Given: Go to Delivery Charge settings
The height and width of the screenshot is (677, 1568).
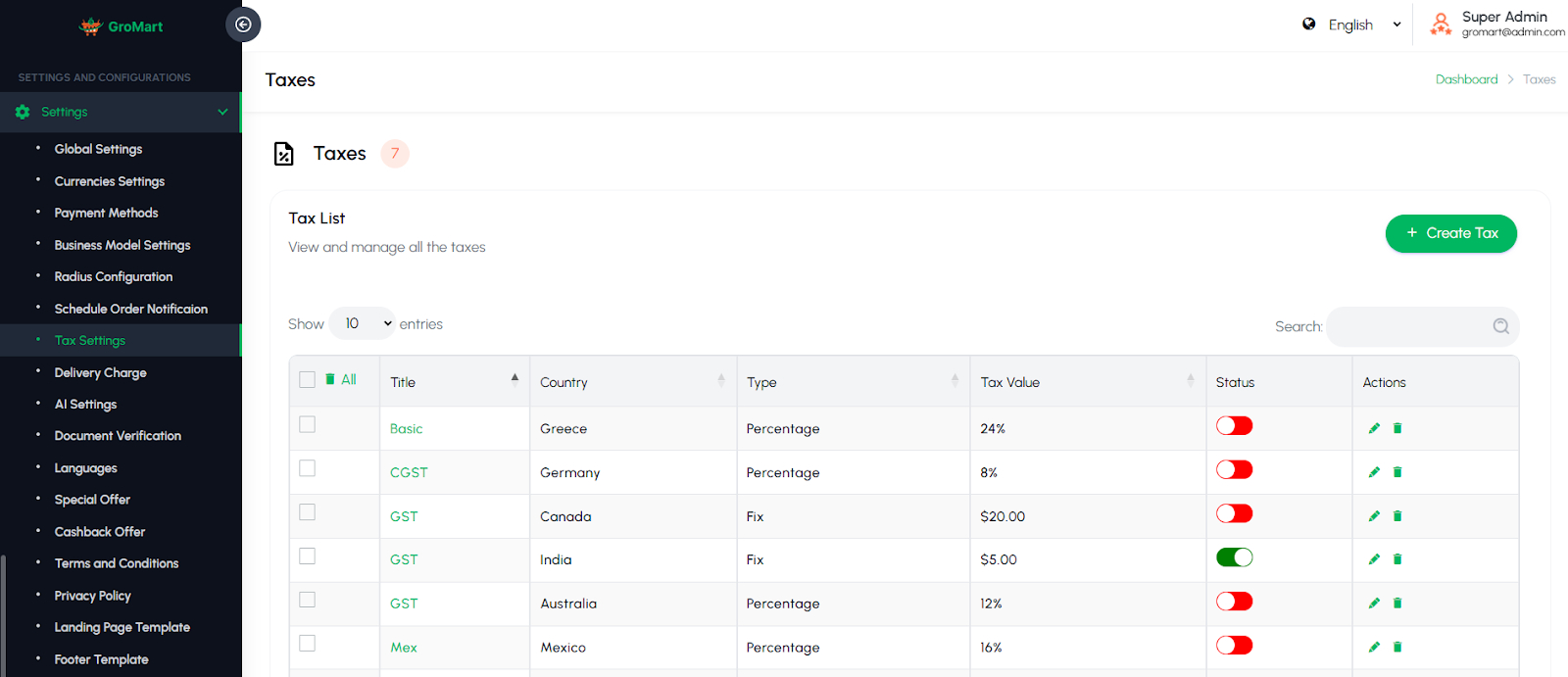Looking at the screenshot, I should click(x=100, y=372).
